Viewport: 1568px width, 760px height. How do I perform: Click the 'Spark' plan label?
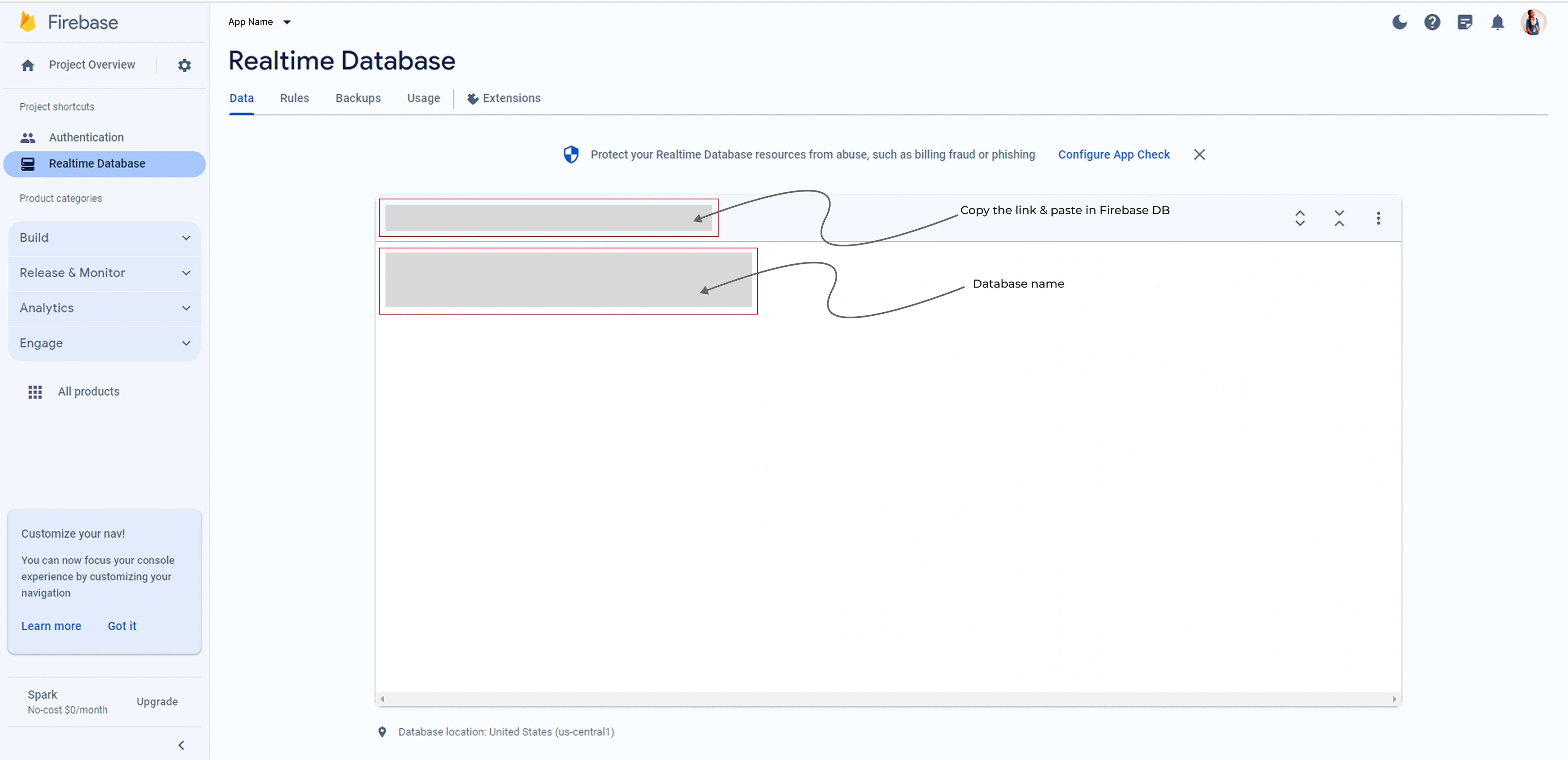[43, 695]
